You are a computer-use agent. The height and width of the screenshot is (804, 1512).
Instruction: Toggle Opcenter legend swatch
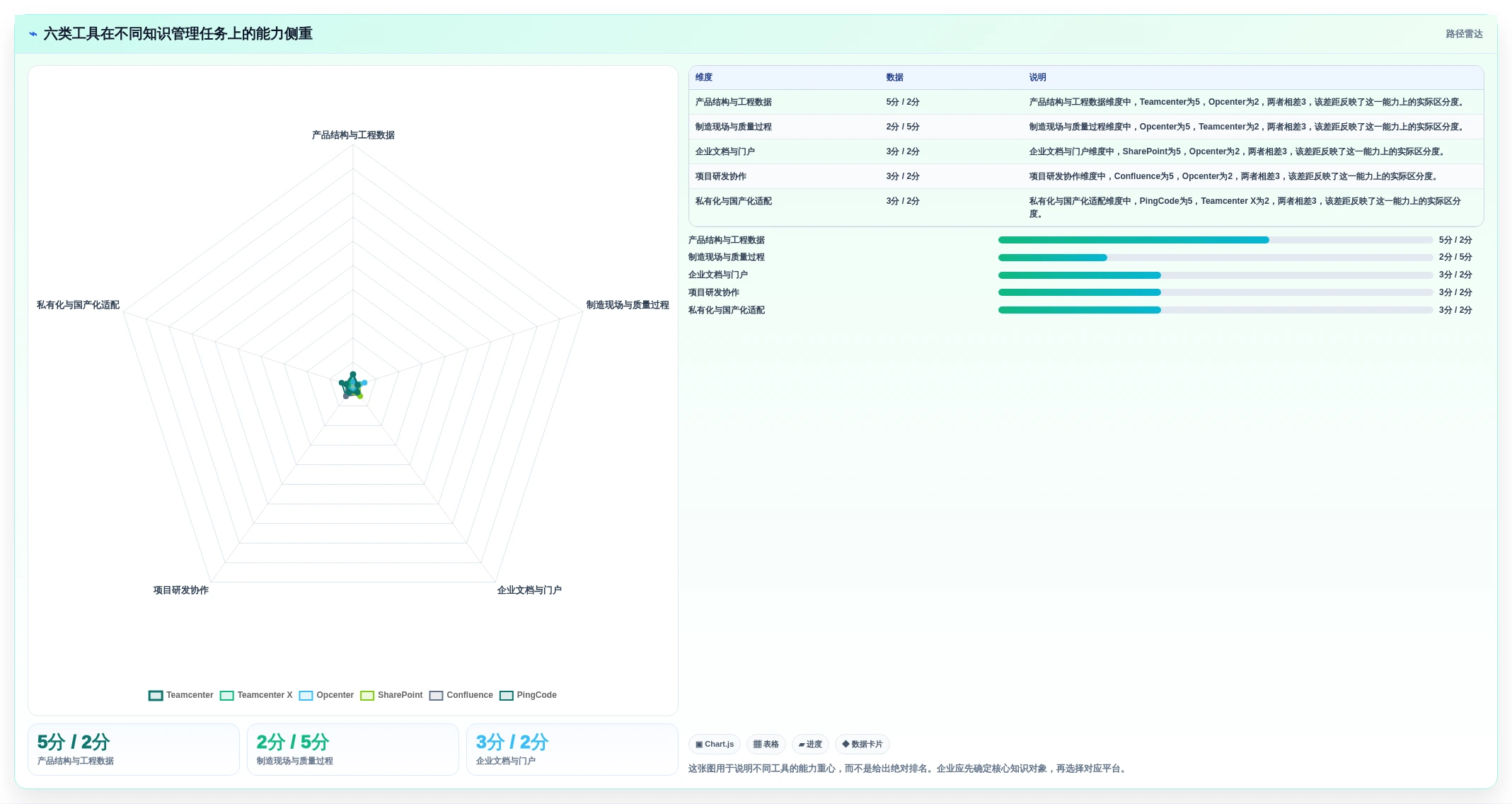click(306, 696)
